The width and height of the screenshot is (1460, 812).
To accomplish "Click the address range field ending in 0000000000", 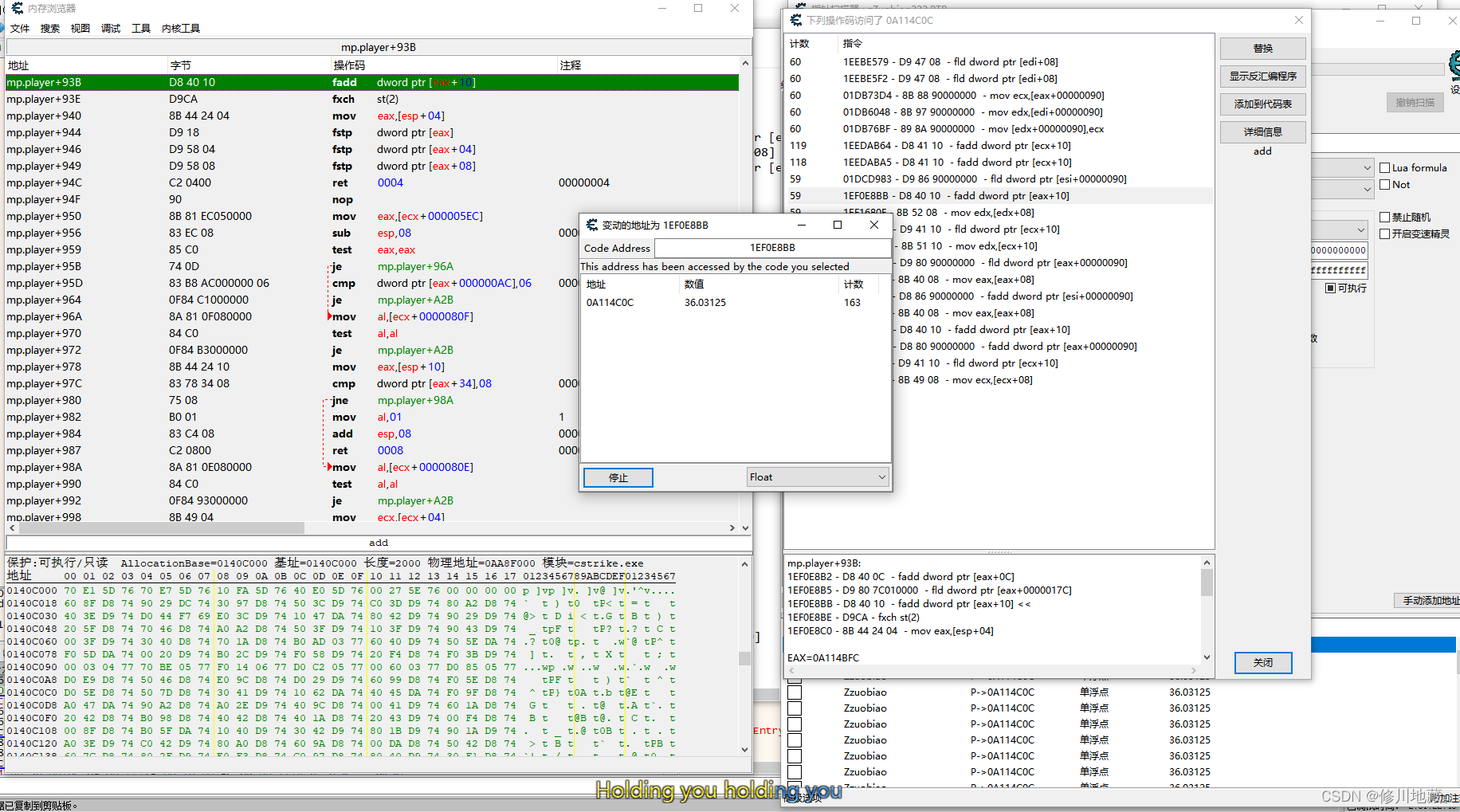I will pyautogui.click(x=1339, y=250).
